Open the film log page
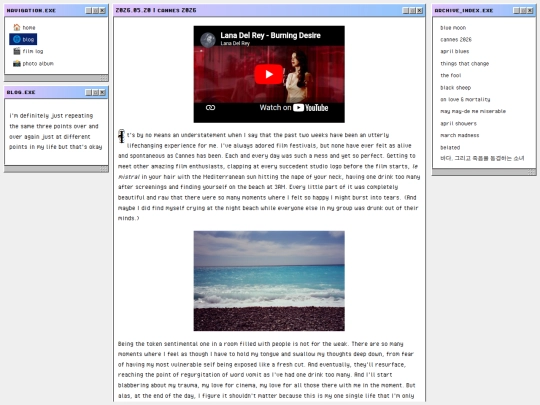 point(33,51)
